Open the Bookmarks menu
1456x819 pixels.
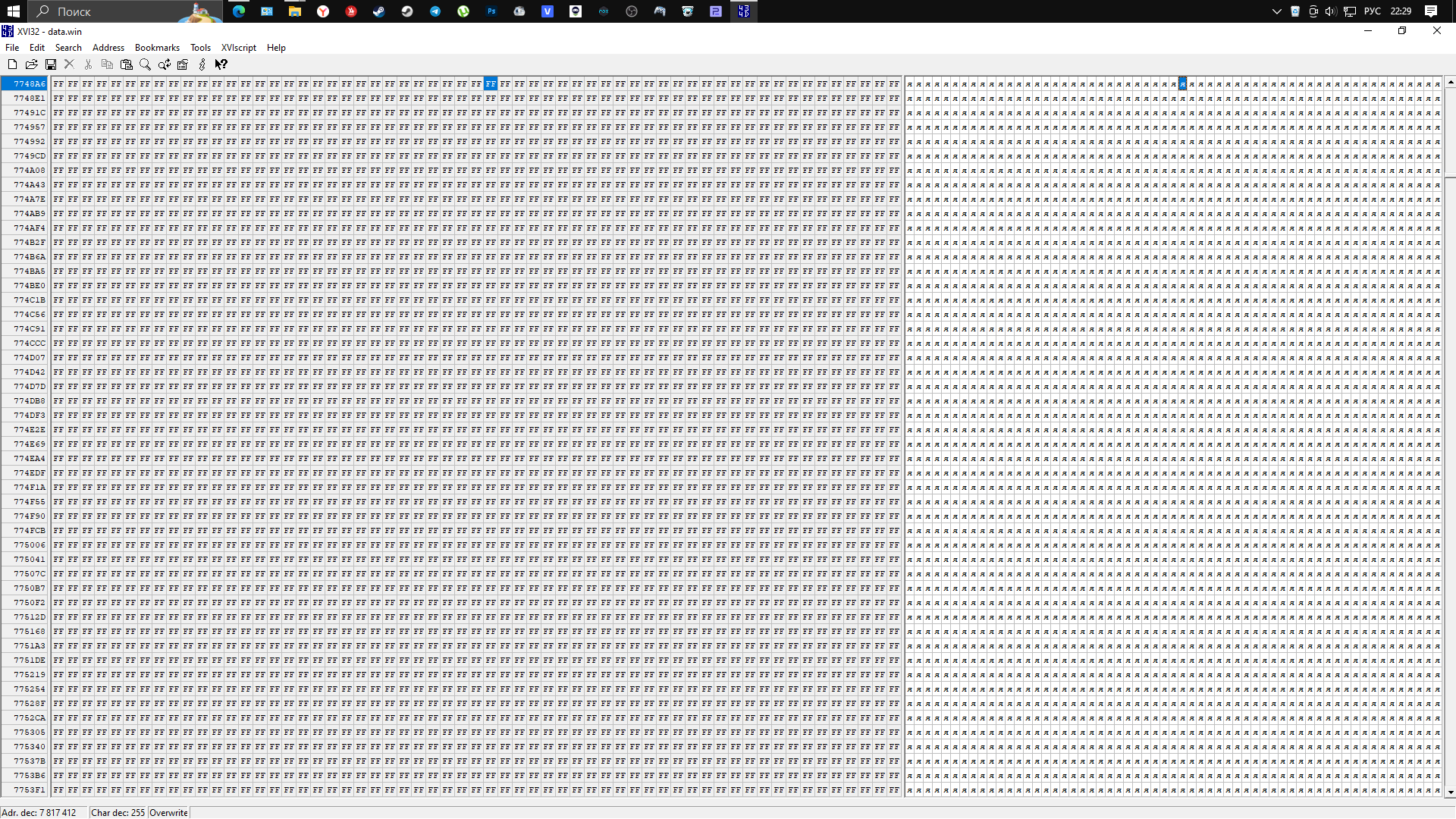tap(157, 48)
